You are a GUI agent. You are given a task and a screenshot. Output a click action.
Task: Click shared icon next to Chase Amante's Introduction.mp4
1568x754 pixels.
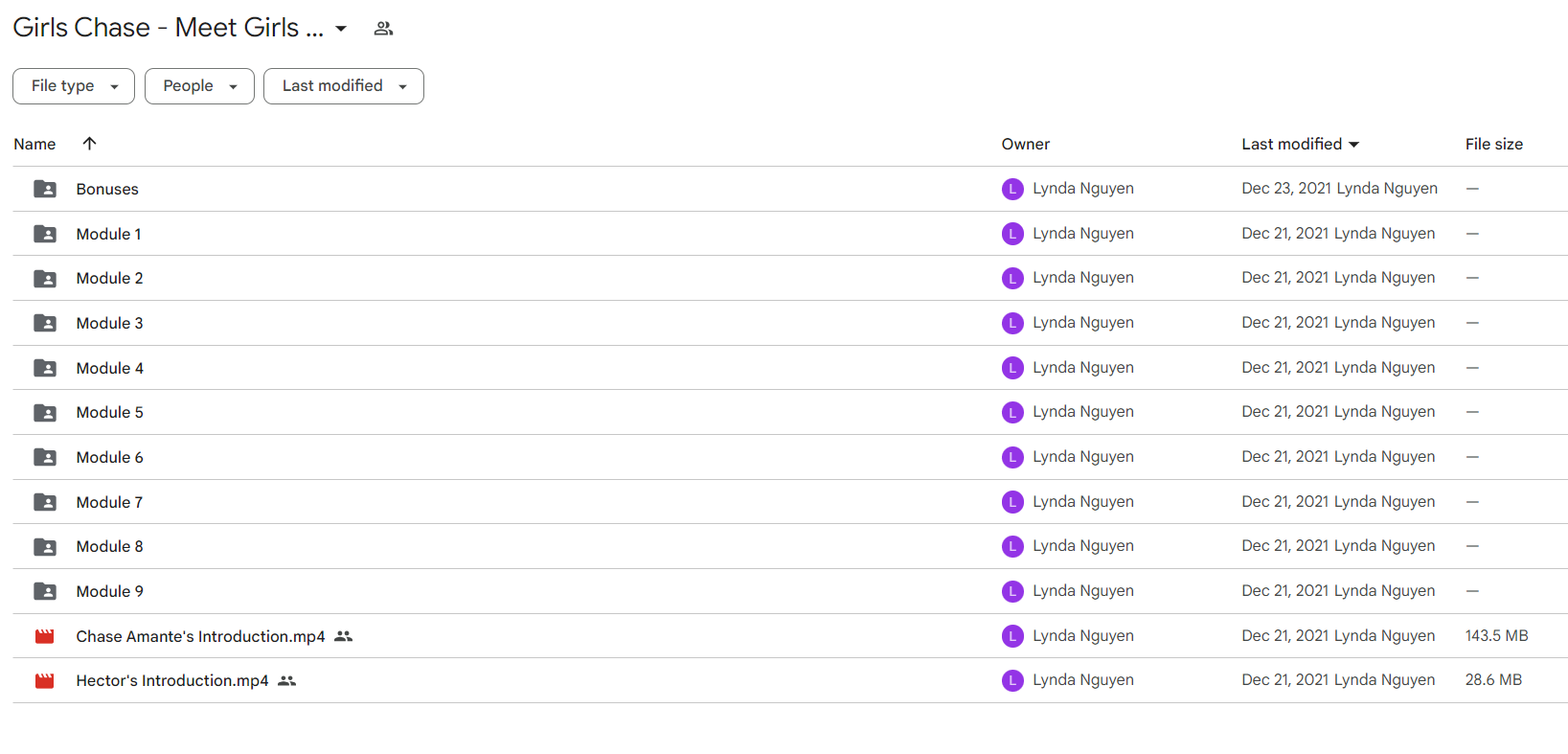point(344,636)
